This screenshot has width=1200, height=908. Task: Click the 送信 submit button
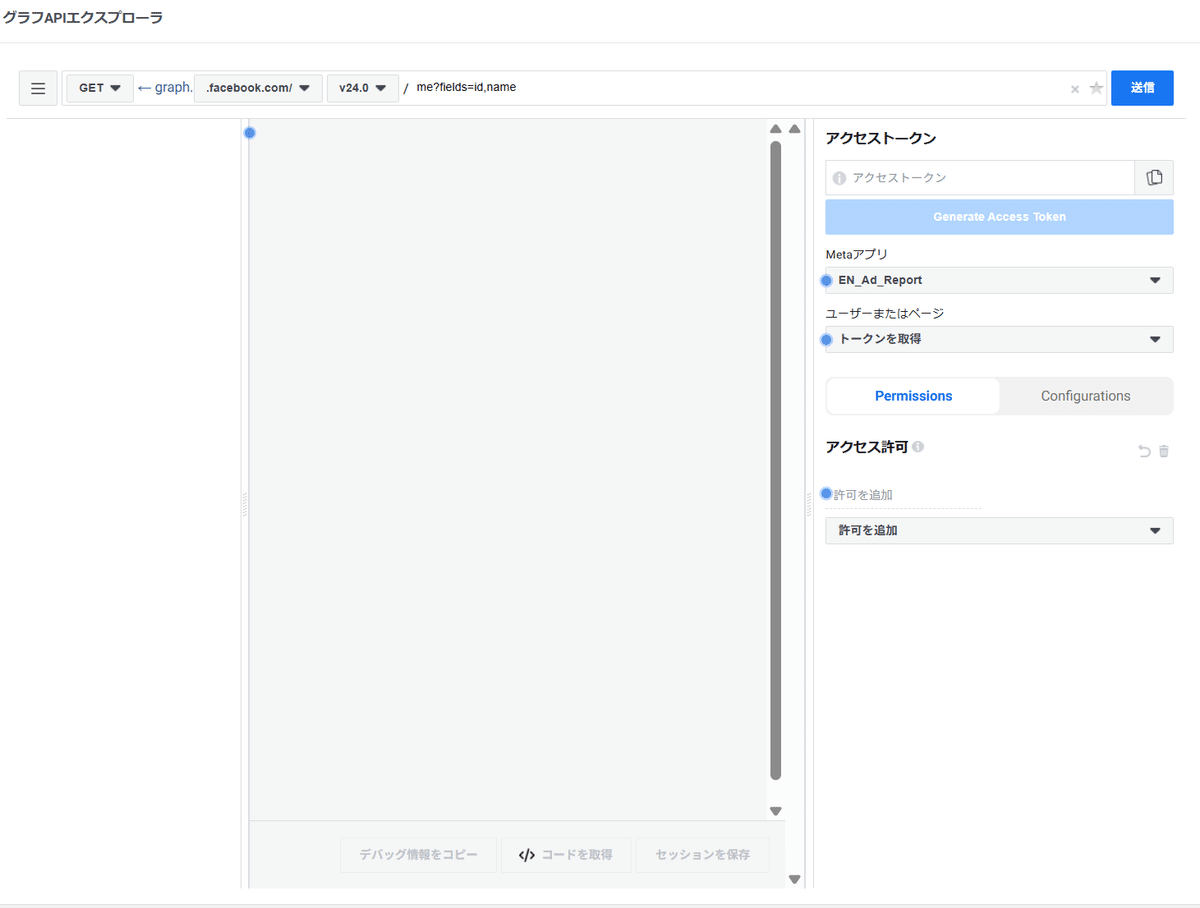pyautogui.click(x=1142, y=88)
